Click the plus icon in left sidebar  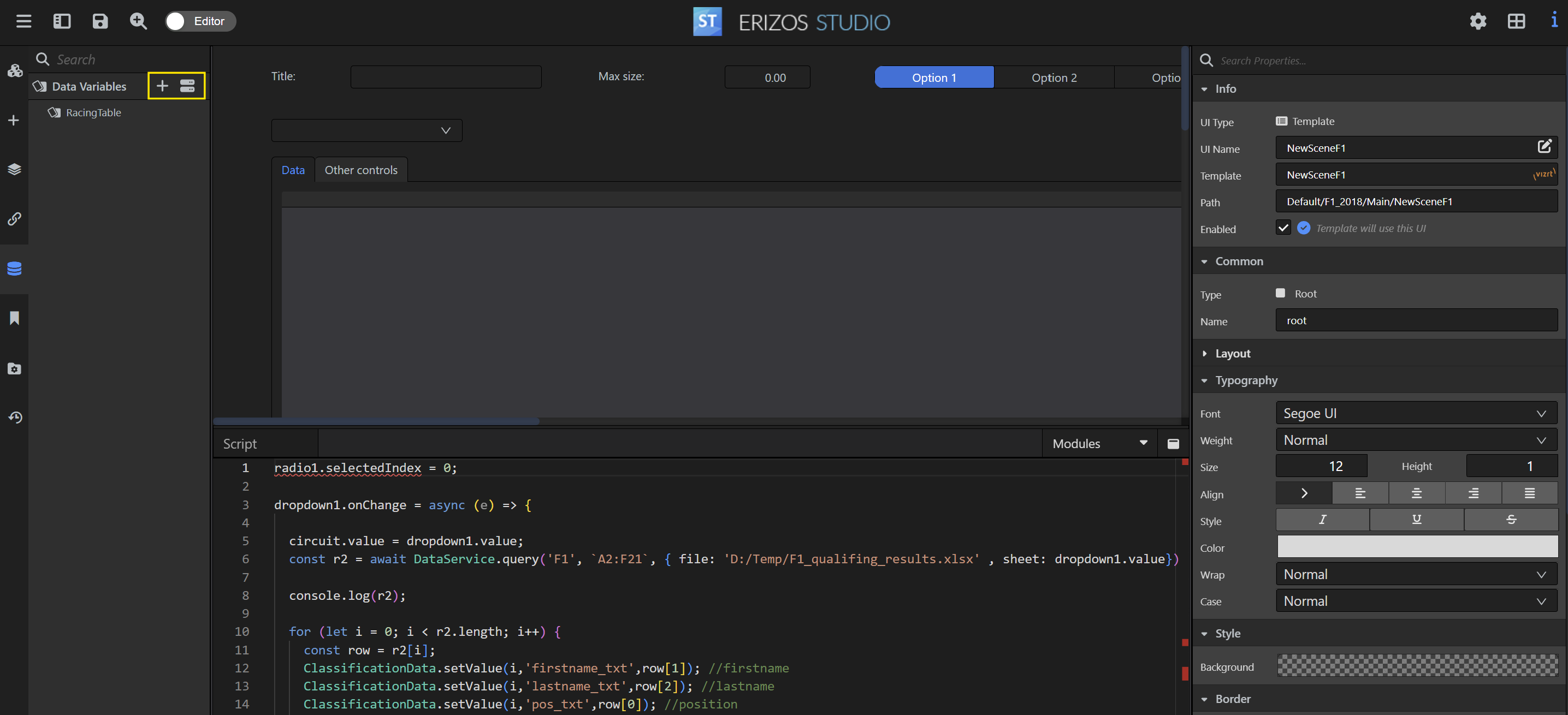14,120
